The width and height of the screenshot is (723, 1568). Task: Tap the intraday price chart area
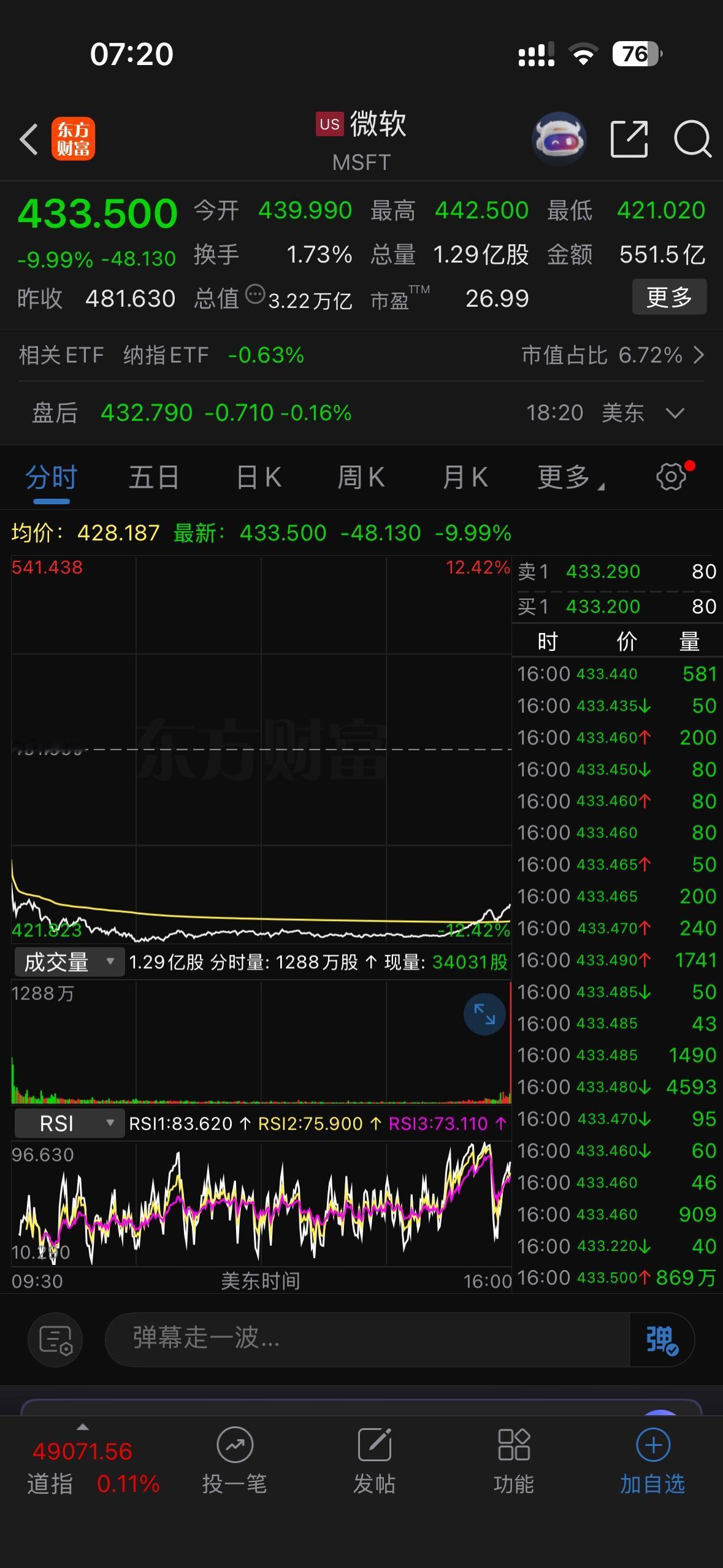261,750
